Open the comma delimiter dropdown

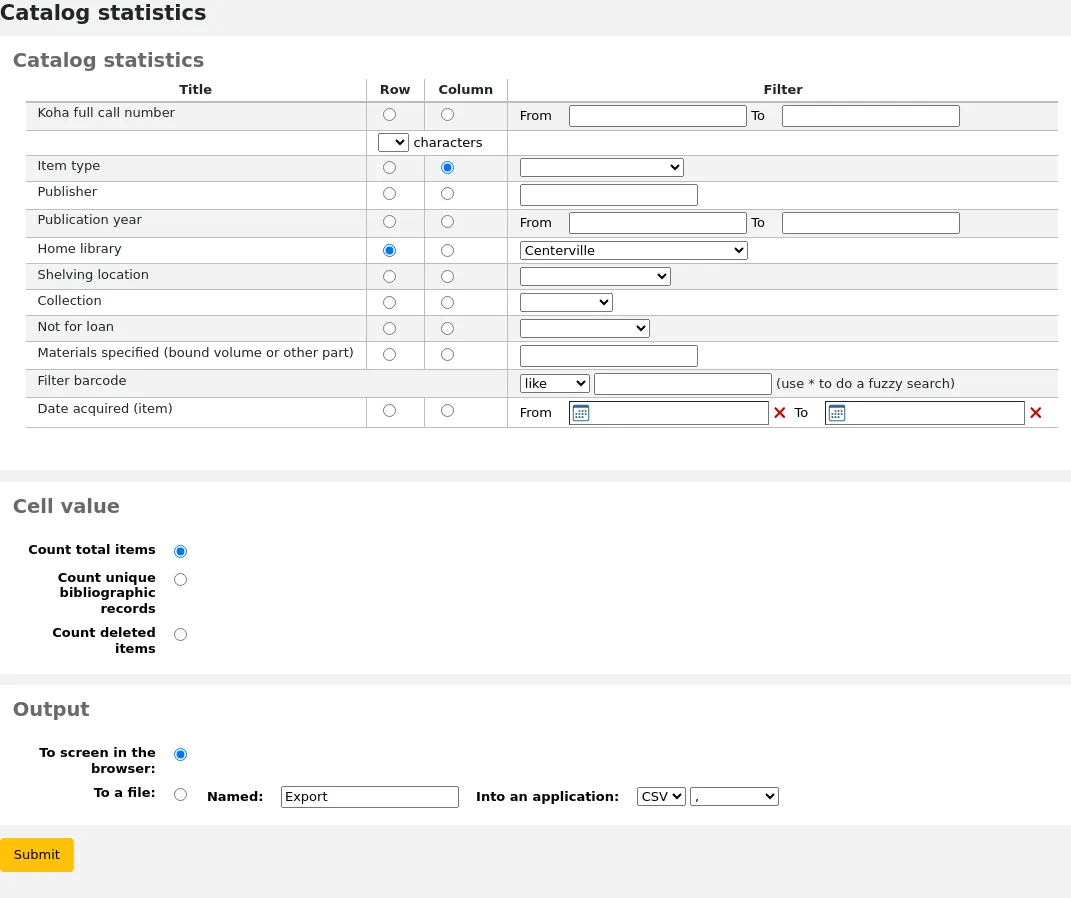click(x=734, y=796)
